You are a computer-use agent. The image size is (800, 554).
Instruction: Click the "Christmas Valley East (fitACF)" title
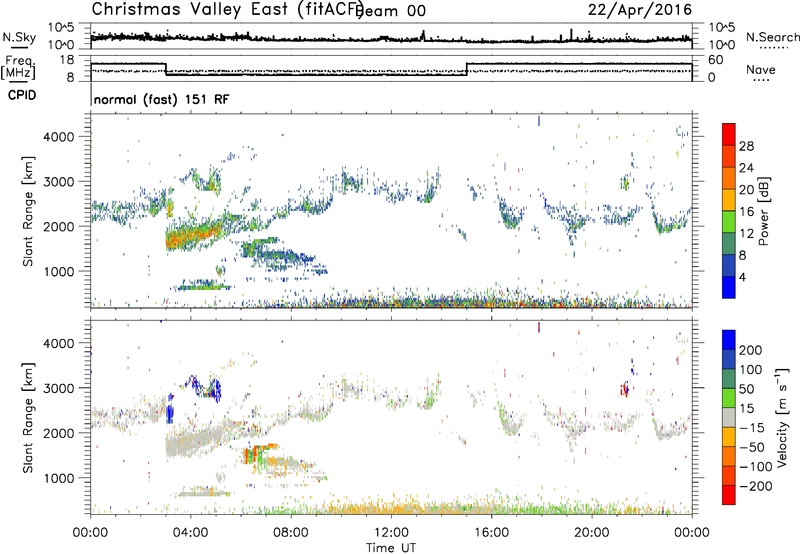pos(228,9)
